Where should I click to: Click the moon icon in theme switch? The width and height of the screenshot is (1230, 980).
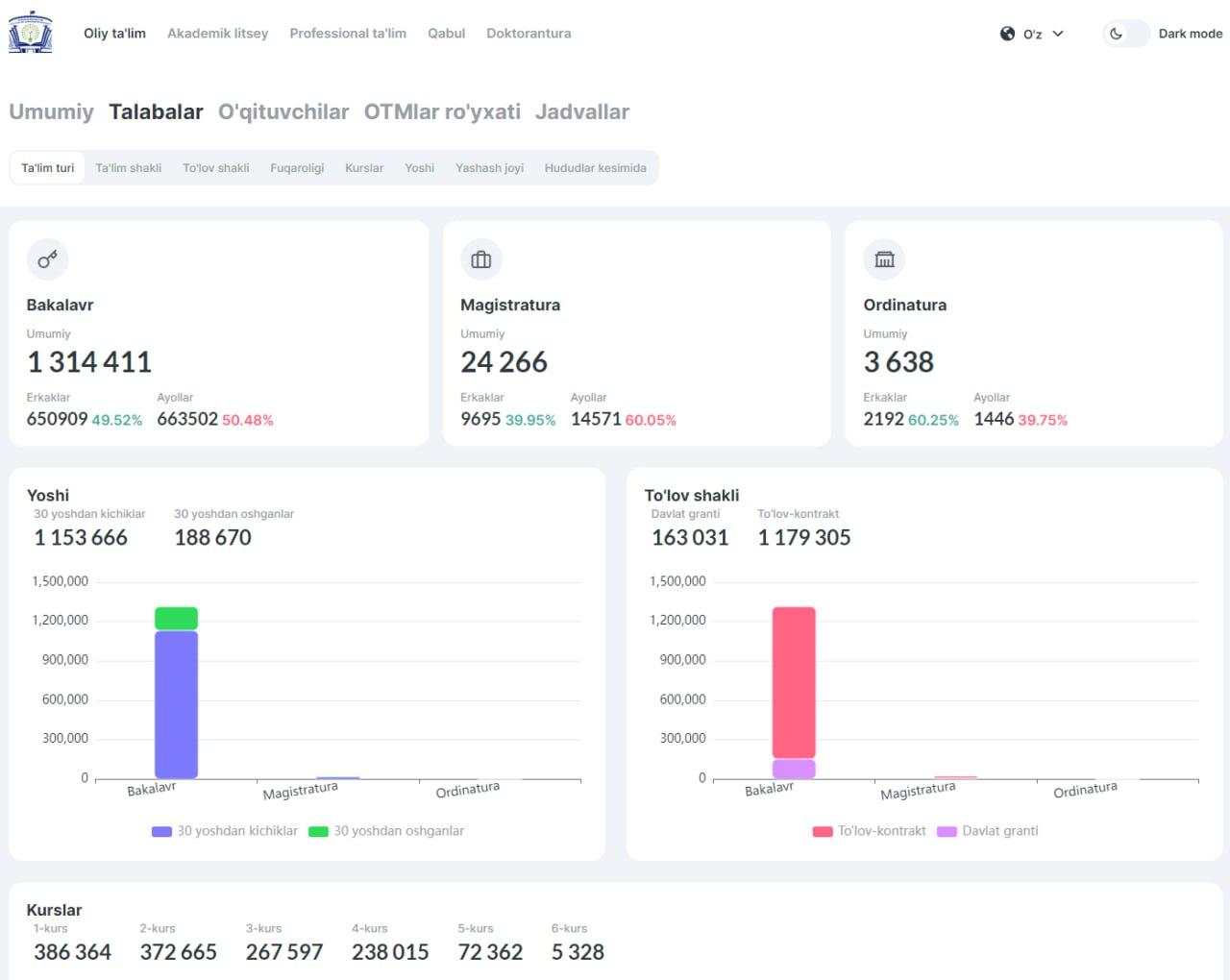pos(1116,34)
